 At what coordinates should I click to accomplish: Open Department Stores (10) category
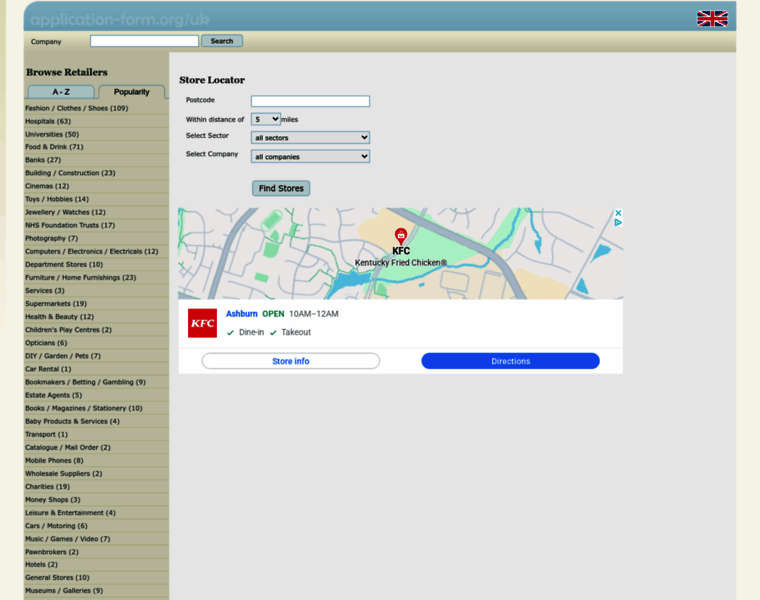[x=64, y=265]
